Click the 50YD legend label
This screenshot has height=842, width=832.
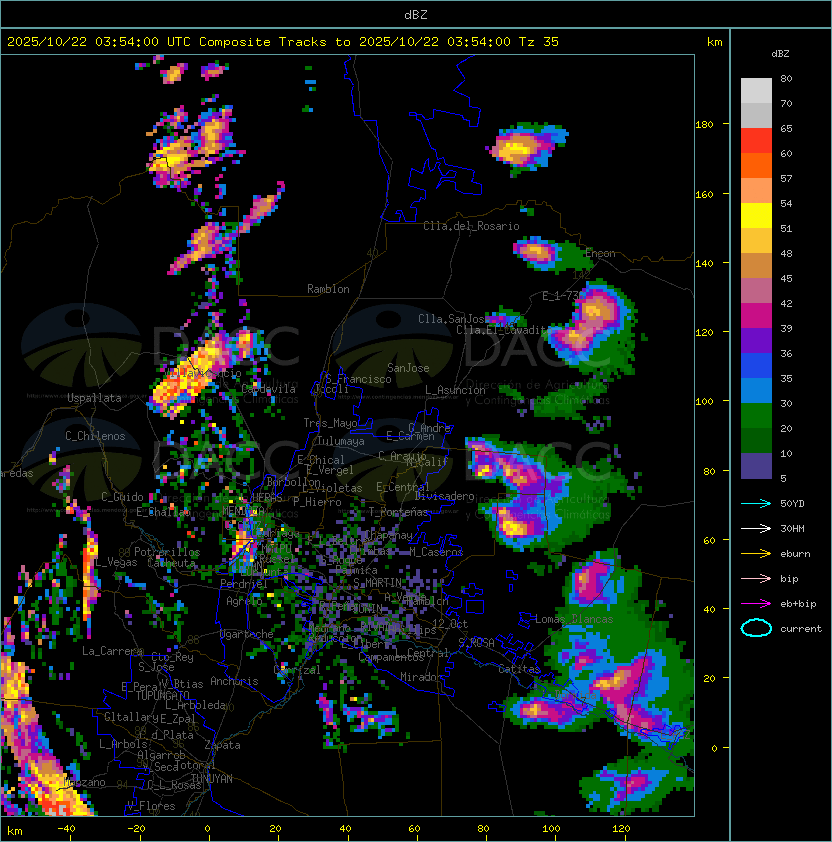coord(792,504)
